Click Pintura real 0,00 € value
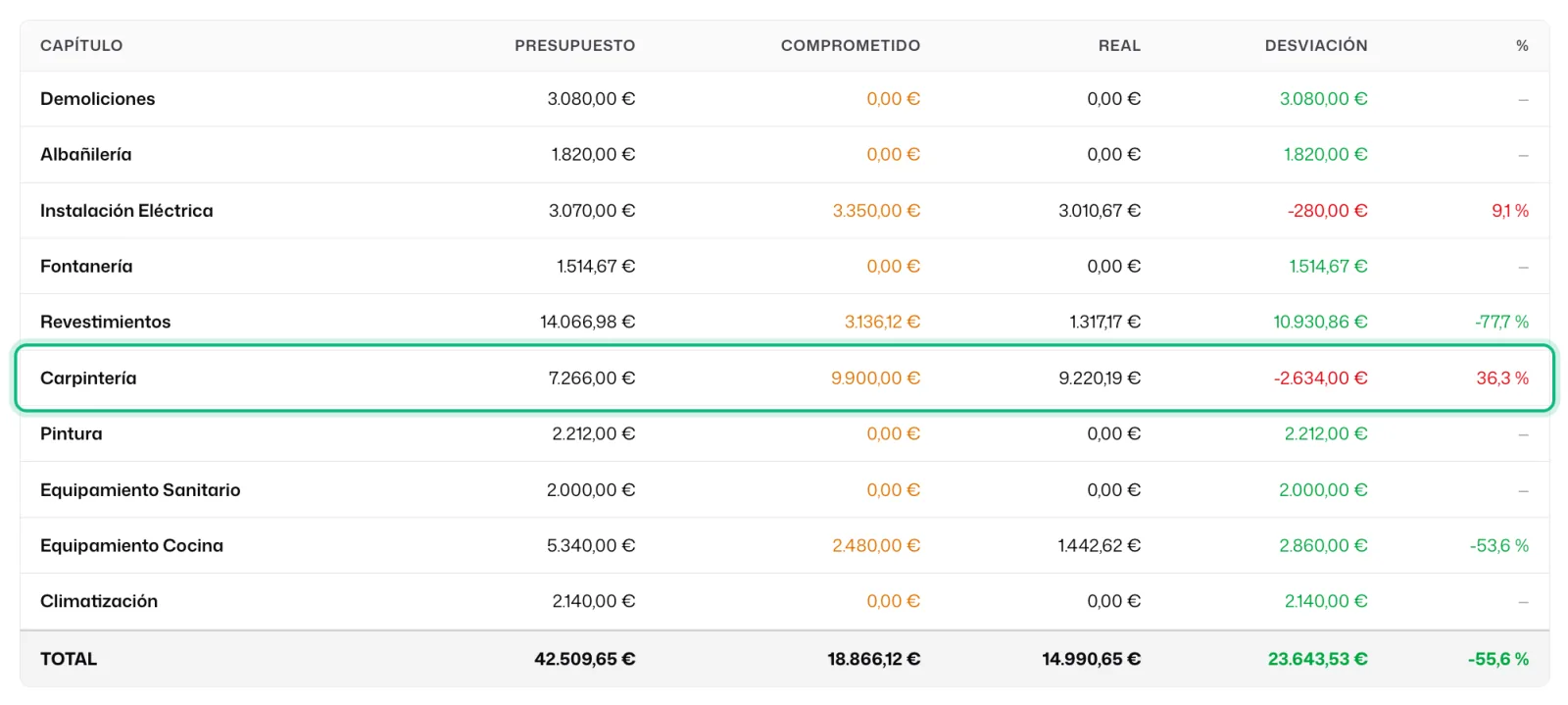This screenshot has height=705, width=1568. (x=1113, y=434)
